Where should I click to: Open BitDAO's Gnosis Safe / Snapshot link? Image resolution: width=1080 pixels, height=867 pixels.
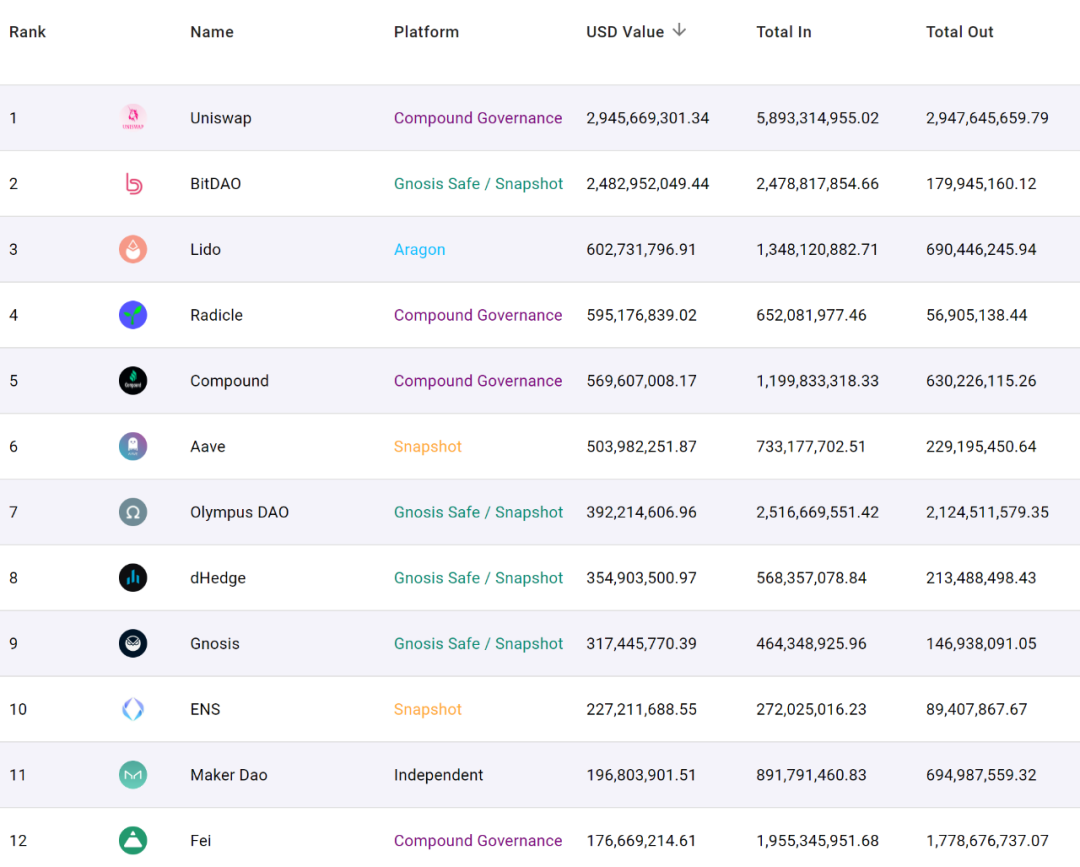click(x=478, y=184)
